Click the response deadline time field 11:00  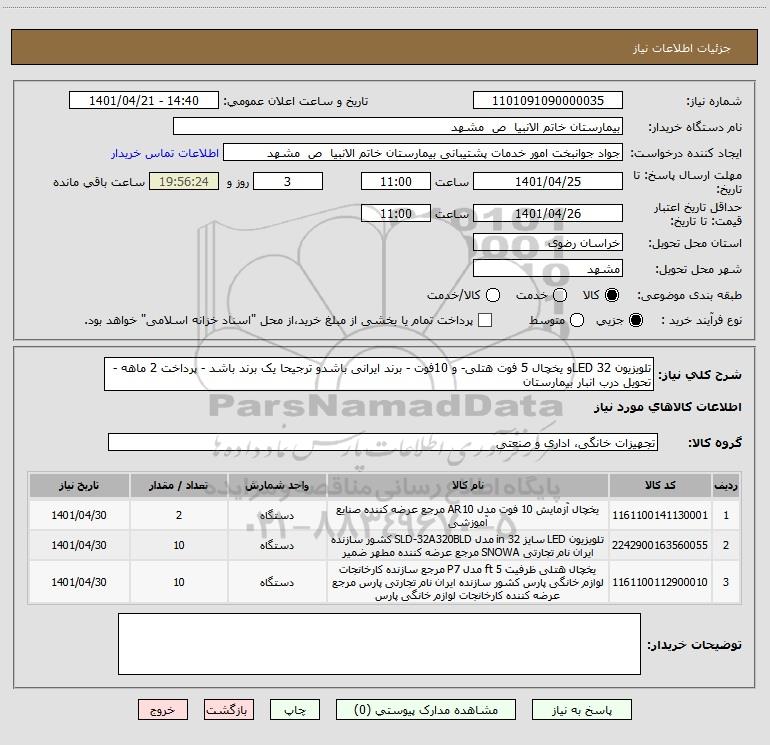(396, 181)
